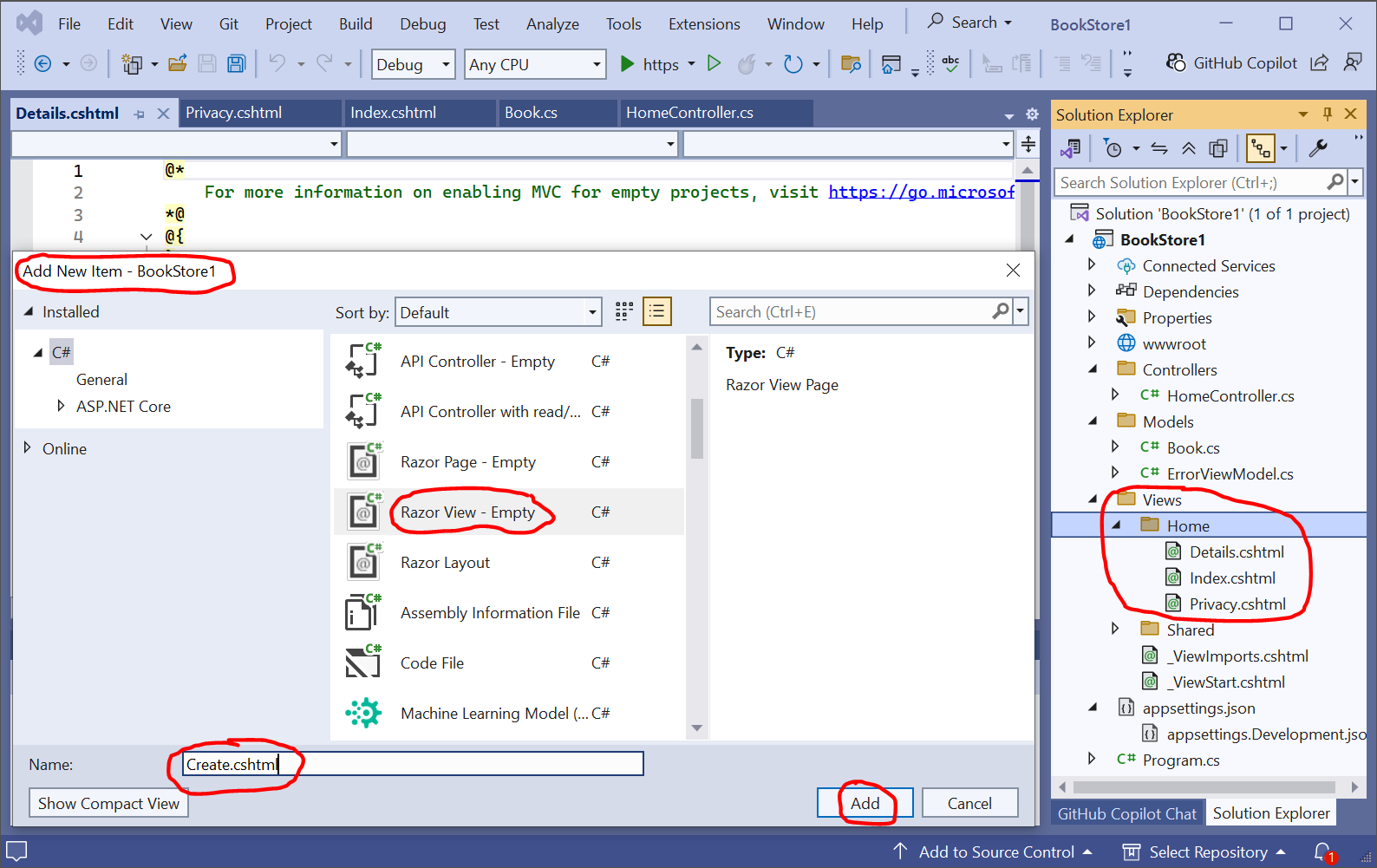
Task: Click Solution Explorer horizontal scrollbar thumb
Action: pos(1204,787)
